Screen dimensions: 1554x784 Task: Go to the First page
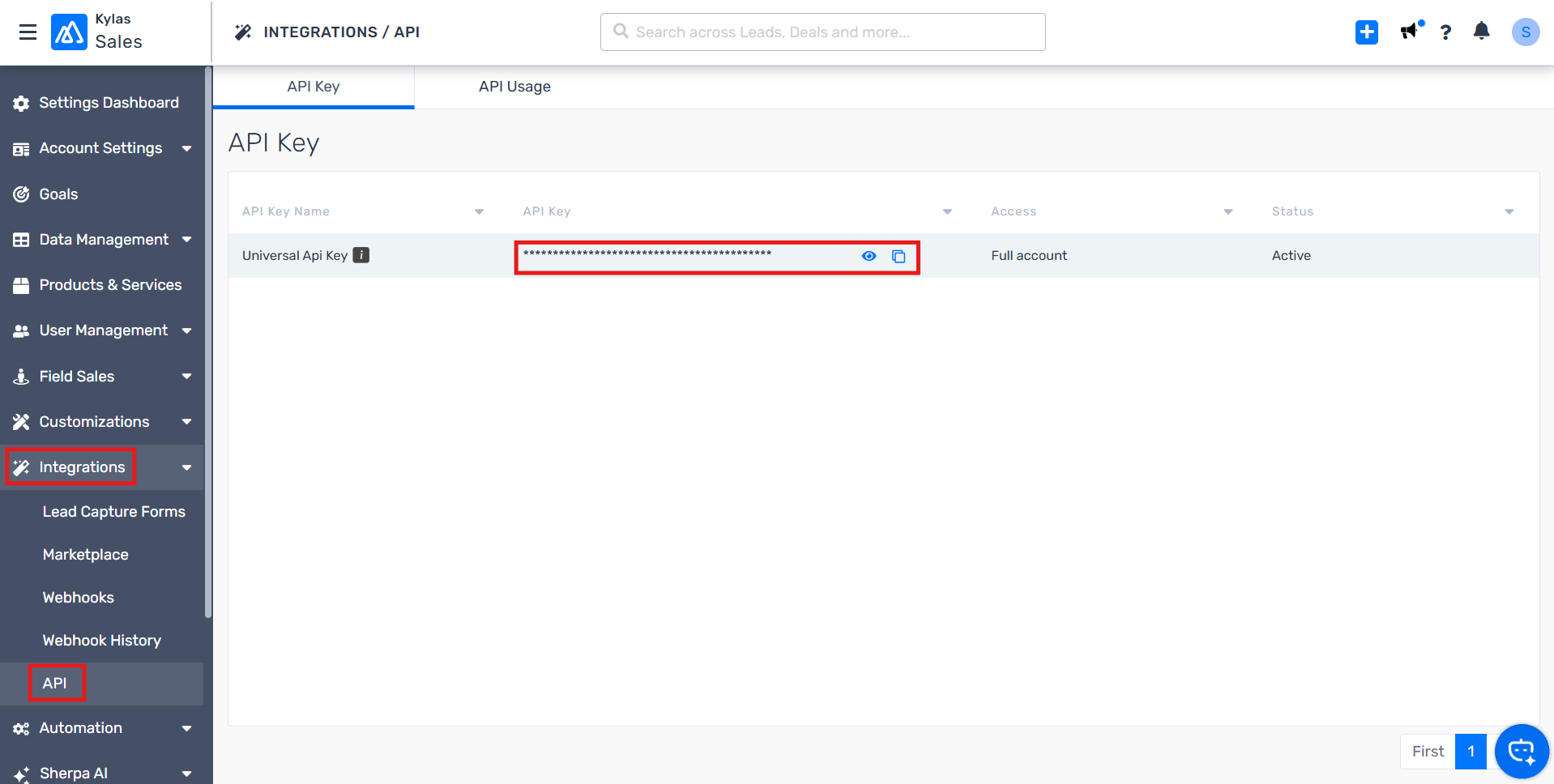click(1428, 752)
